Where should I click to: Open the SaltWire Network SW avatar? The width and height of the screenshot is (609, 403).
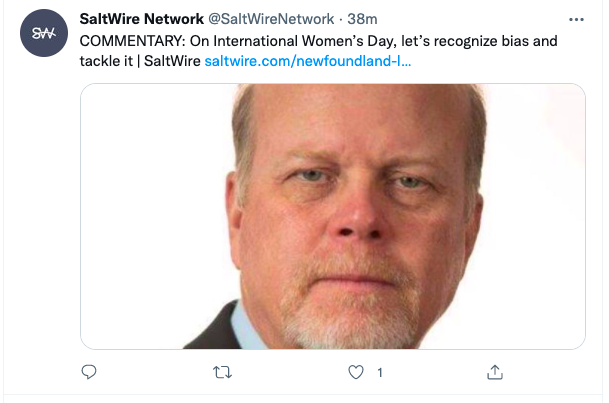(44, 33)
